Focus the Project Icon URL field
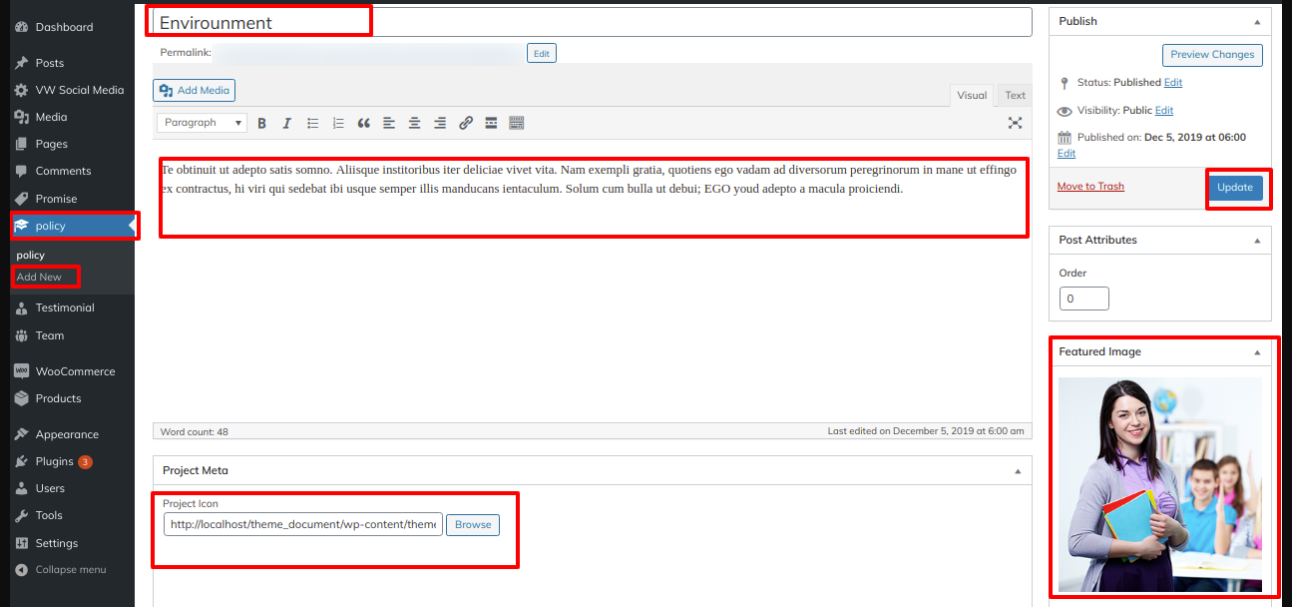This screenshot has height=607, width=1292. [303, 524]
